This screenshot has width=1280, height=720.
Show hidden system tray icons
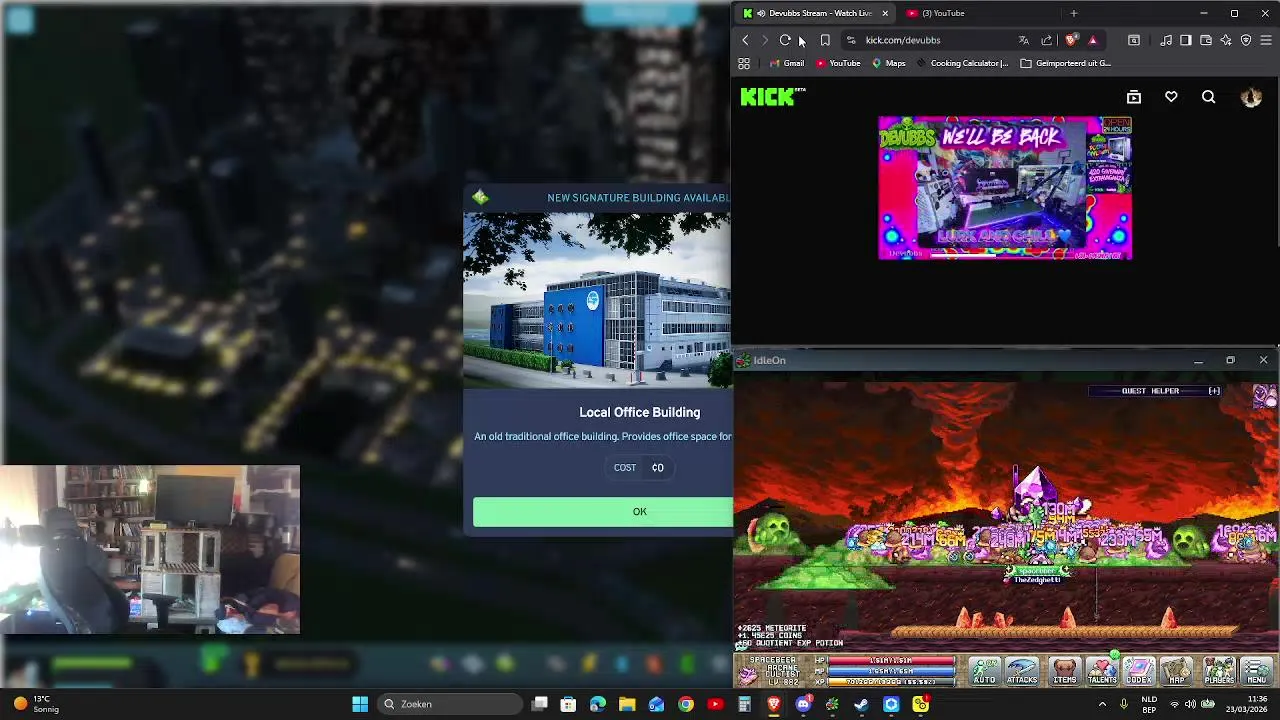(1103, 704)
